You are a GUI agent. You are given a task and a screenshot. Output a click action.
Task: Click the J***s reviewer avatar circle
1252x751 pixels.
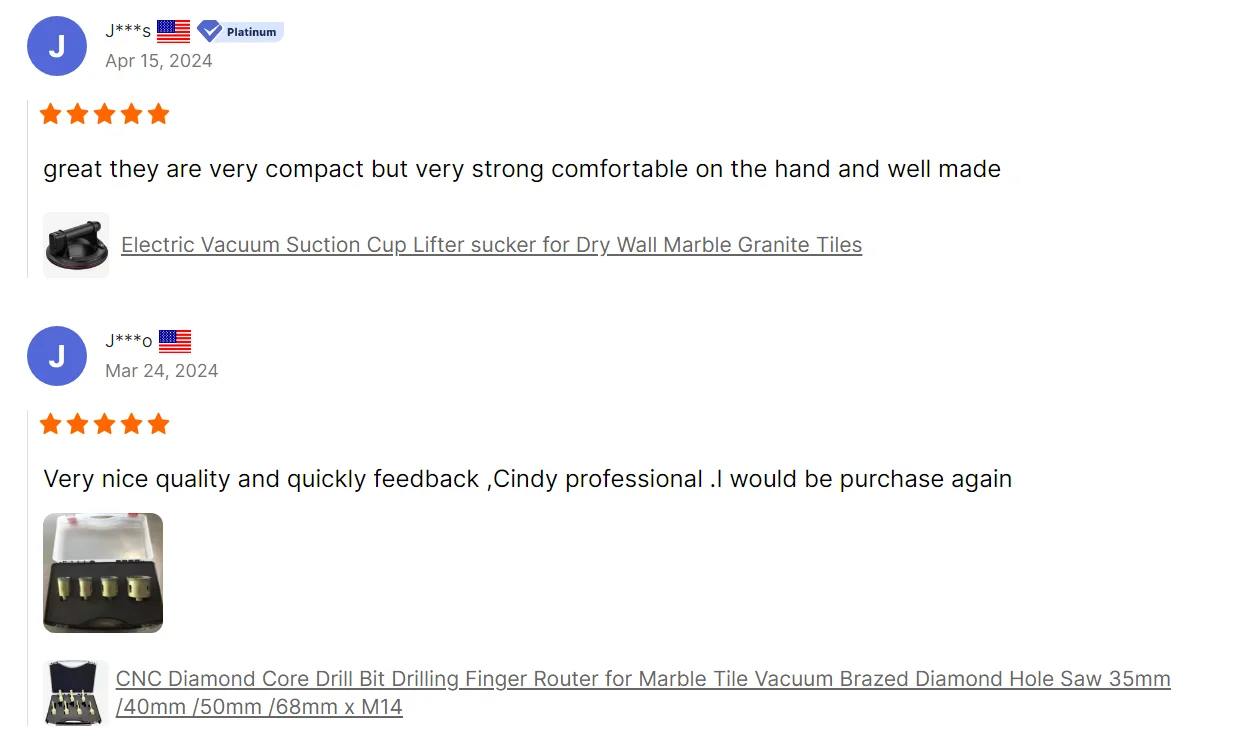pyautogui.click(x=57, y=46)
